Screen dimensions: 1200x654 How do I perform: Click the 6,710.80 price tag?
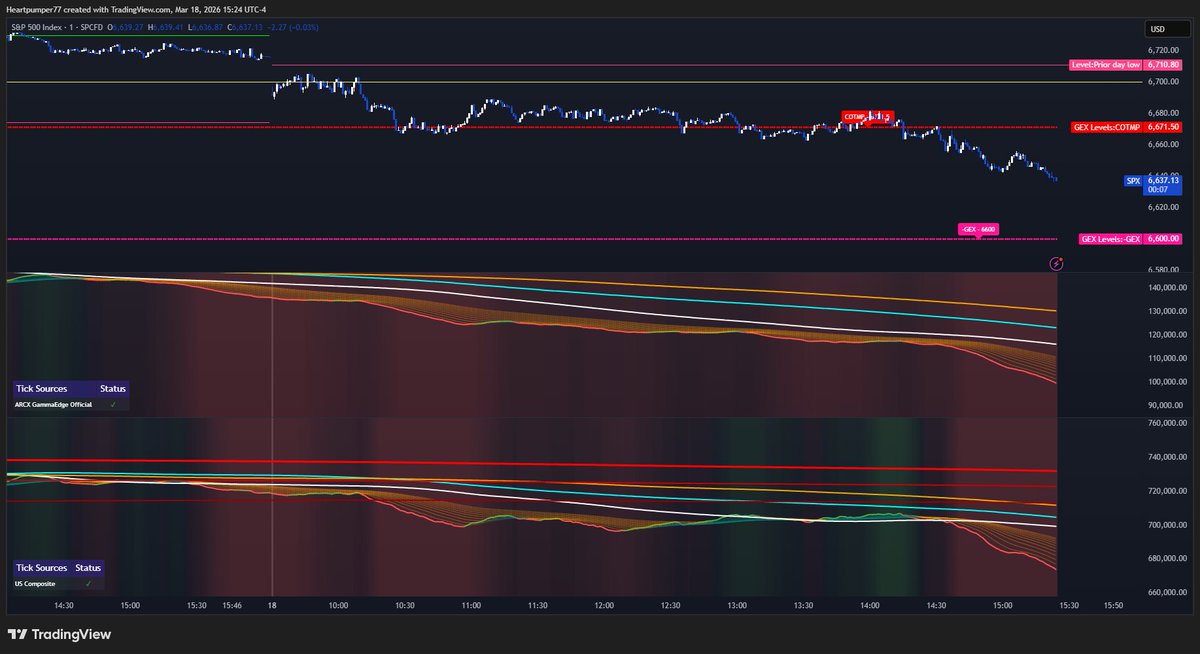1164,65
